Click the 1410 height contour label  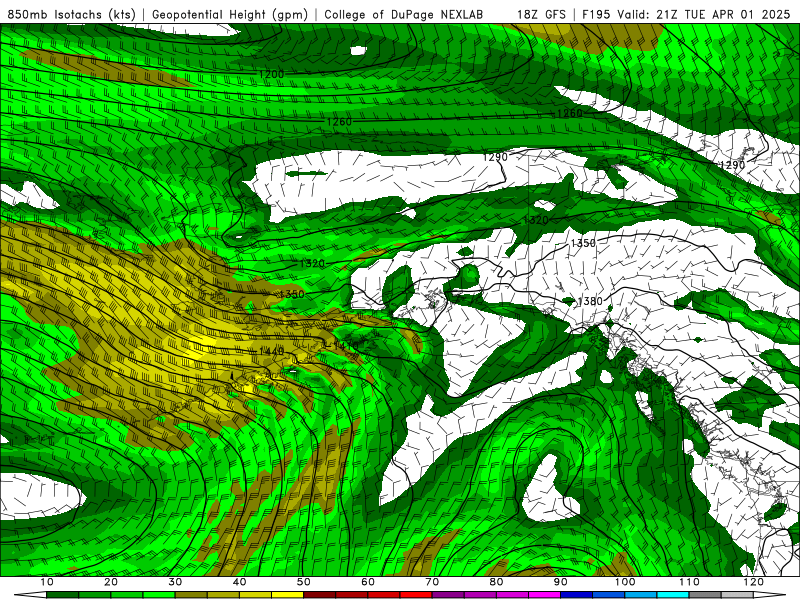click(345, 345)
